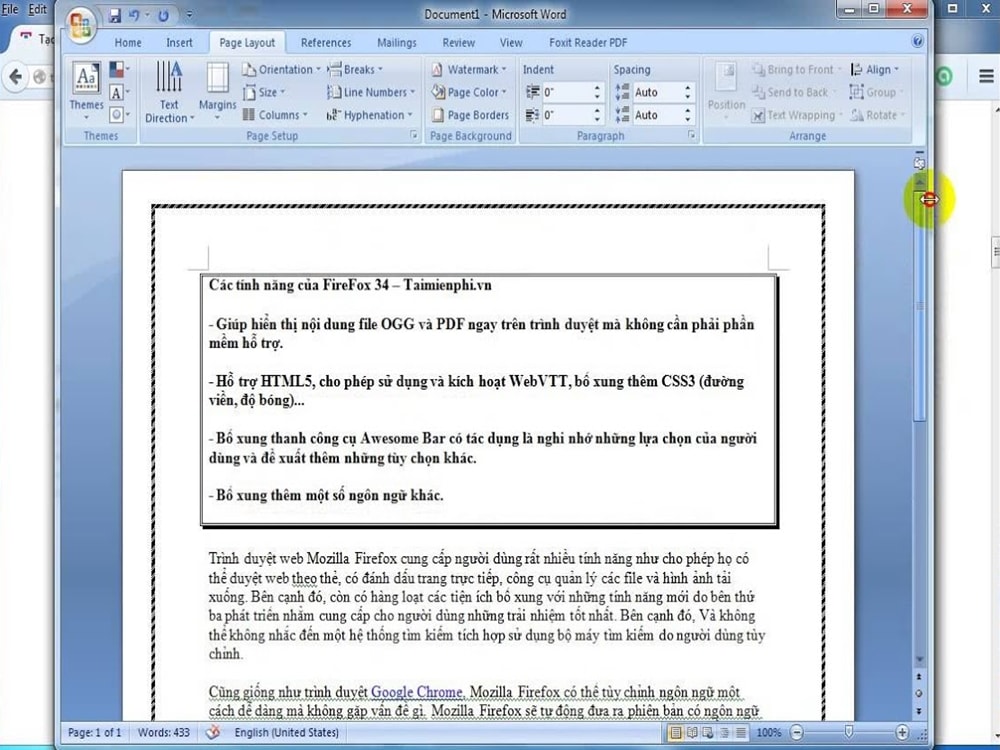
Task: Open the Edit menu in background window
Action: [38, 9]
